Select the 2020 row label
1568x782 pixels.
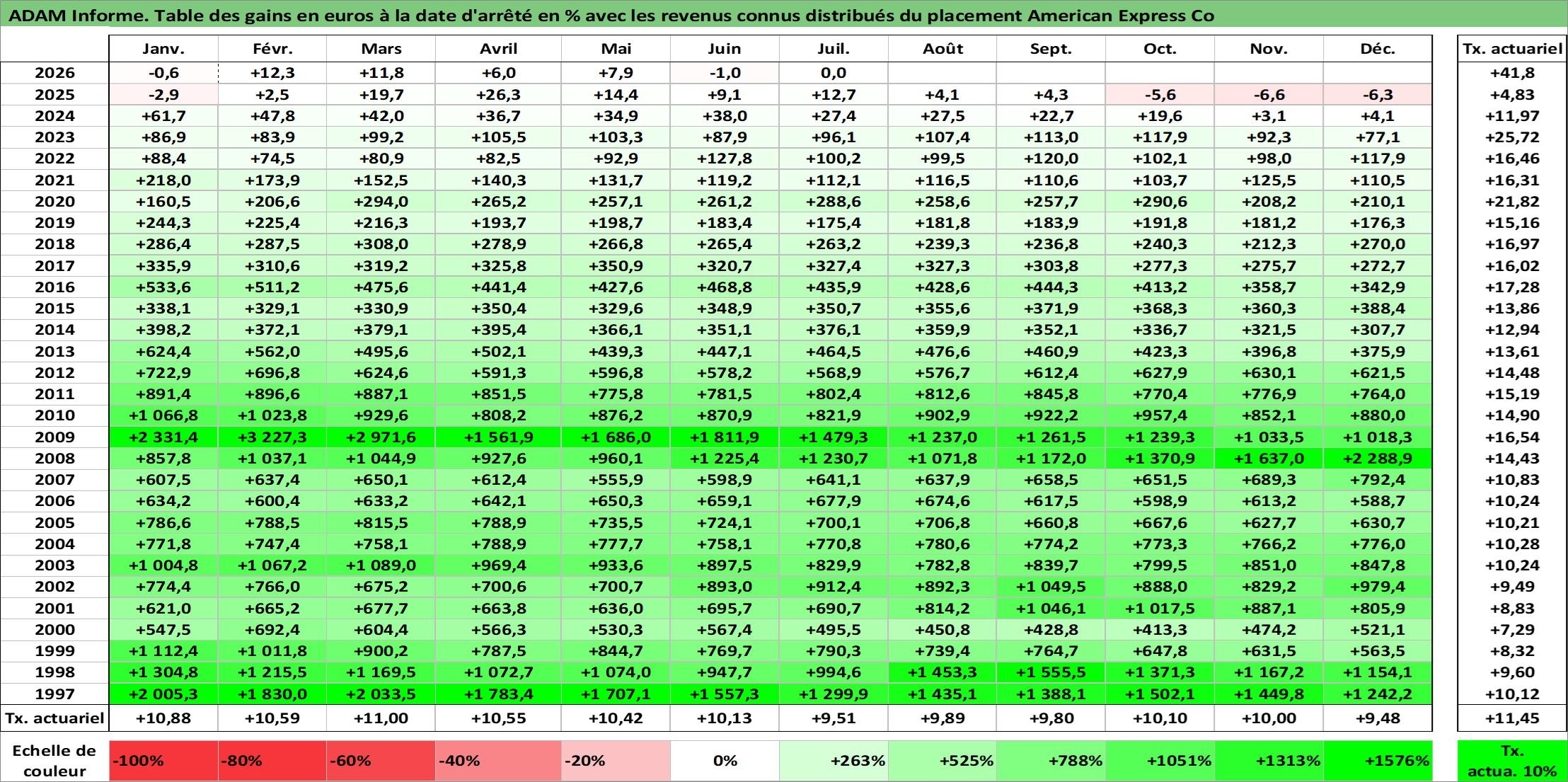[x=54, y=202]
